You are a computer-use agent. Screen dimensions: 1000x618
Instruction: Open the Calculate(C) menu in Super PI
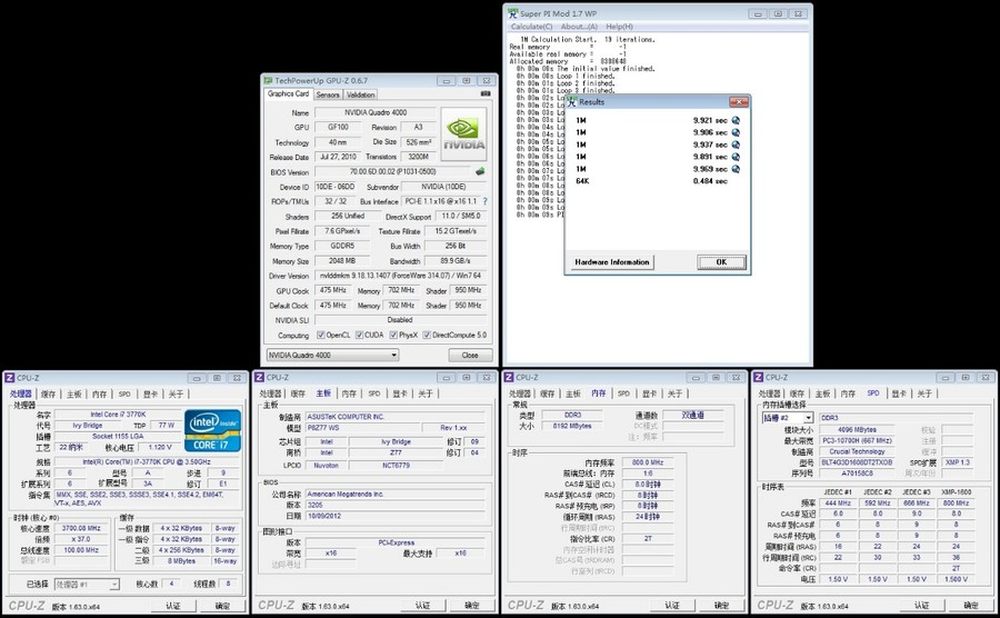[x=531, y=27]
